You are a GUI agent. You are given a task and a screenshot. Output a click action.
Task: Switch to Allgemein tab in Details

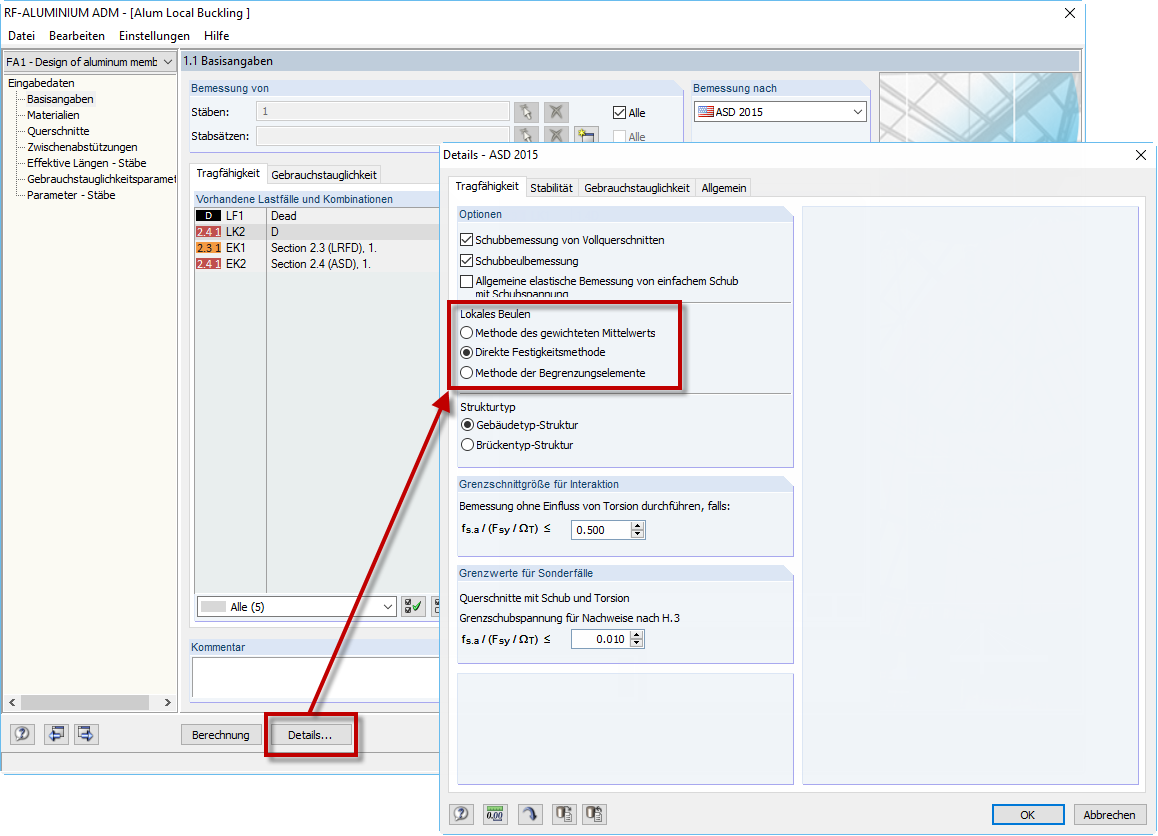tap(724, 188)
